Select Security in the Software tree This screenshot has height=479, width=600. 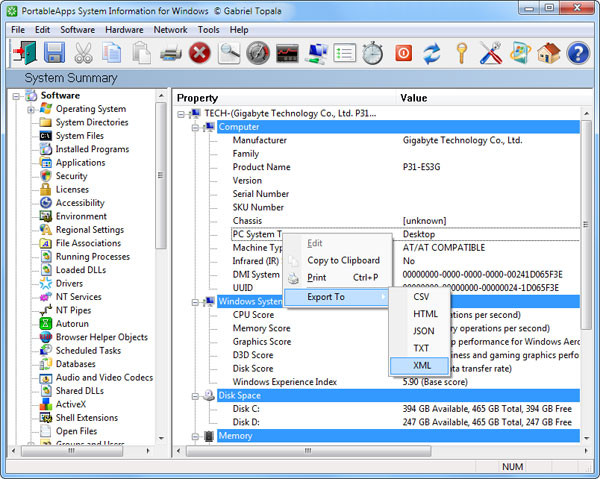point(72,176)
